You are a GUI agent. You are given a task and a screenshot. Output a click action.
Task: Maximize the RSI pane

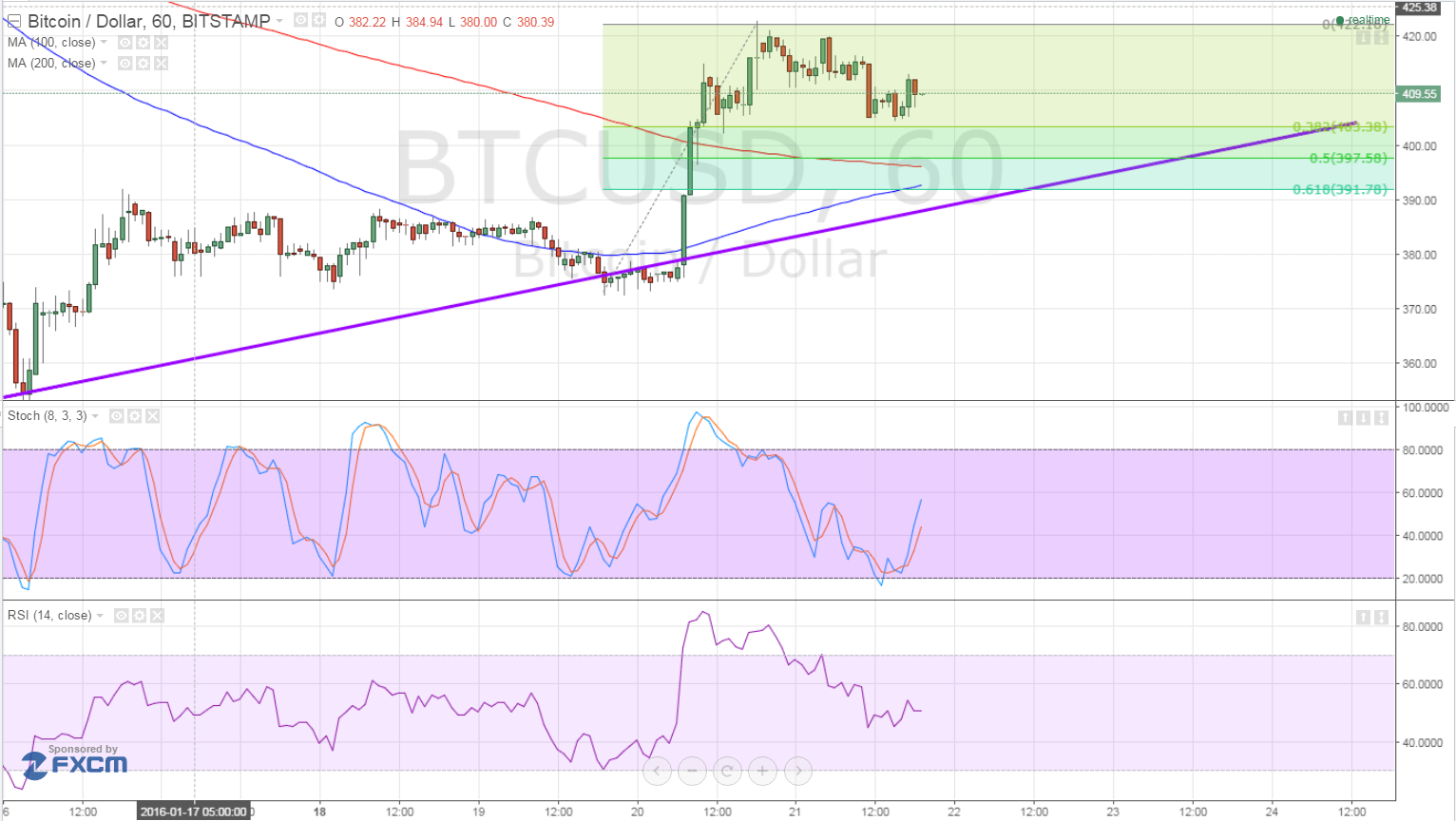[1382, 618]
